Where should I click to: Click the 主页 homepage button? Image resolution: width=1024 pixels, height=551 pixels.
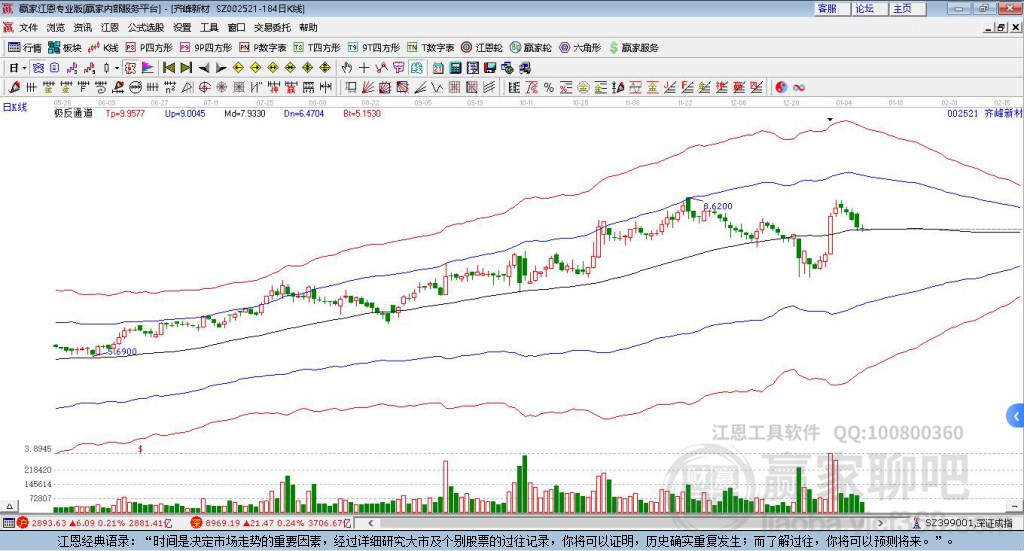point(906,8)
